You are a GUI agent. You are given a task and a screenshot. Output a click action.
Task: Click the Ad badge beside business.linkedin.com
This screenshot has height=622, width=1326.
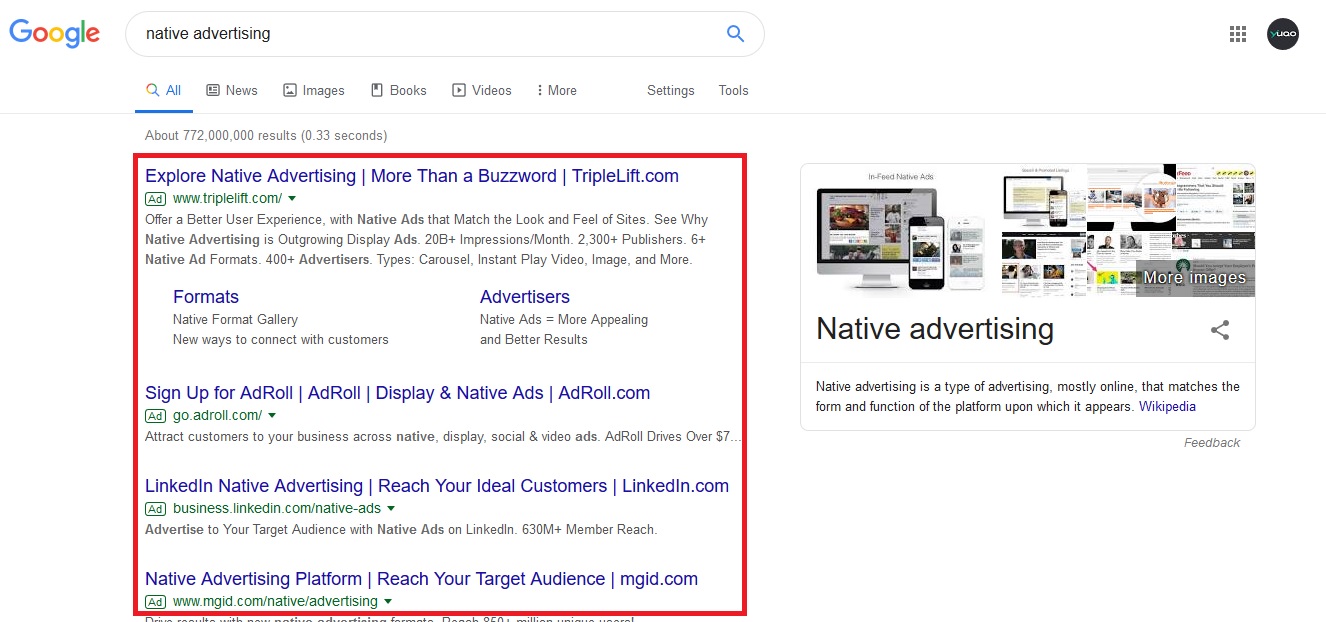click(x=155, y=509)
